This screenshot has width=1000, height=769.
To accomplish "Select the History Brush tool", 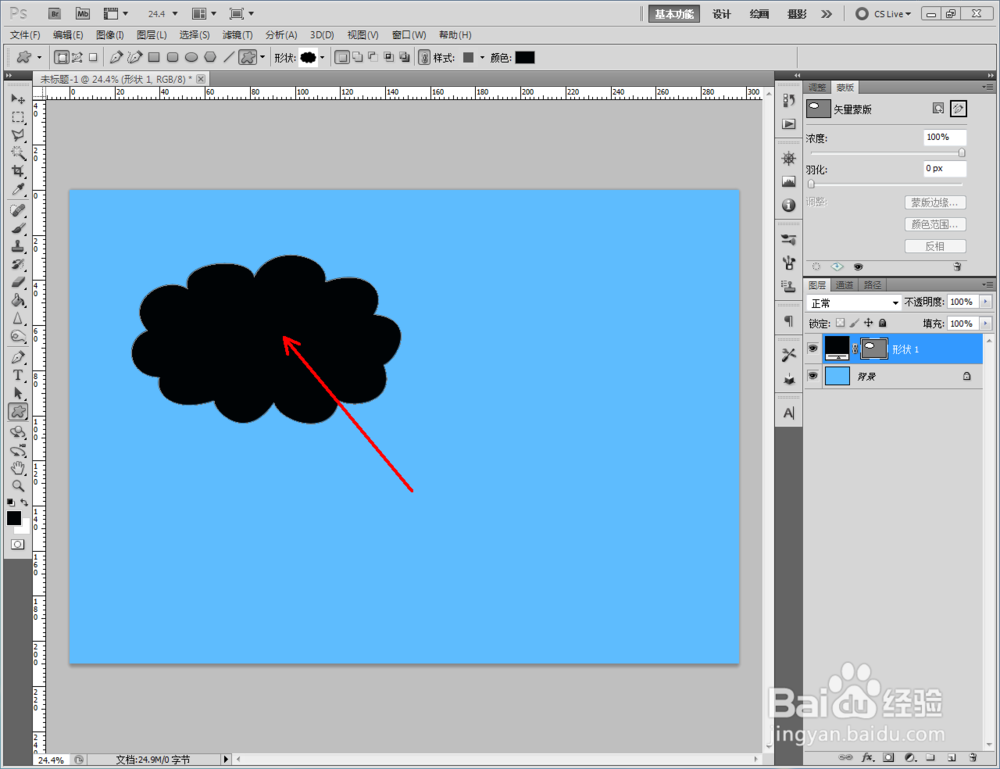I will (18, 264).
